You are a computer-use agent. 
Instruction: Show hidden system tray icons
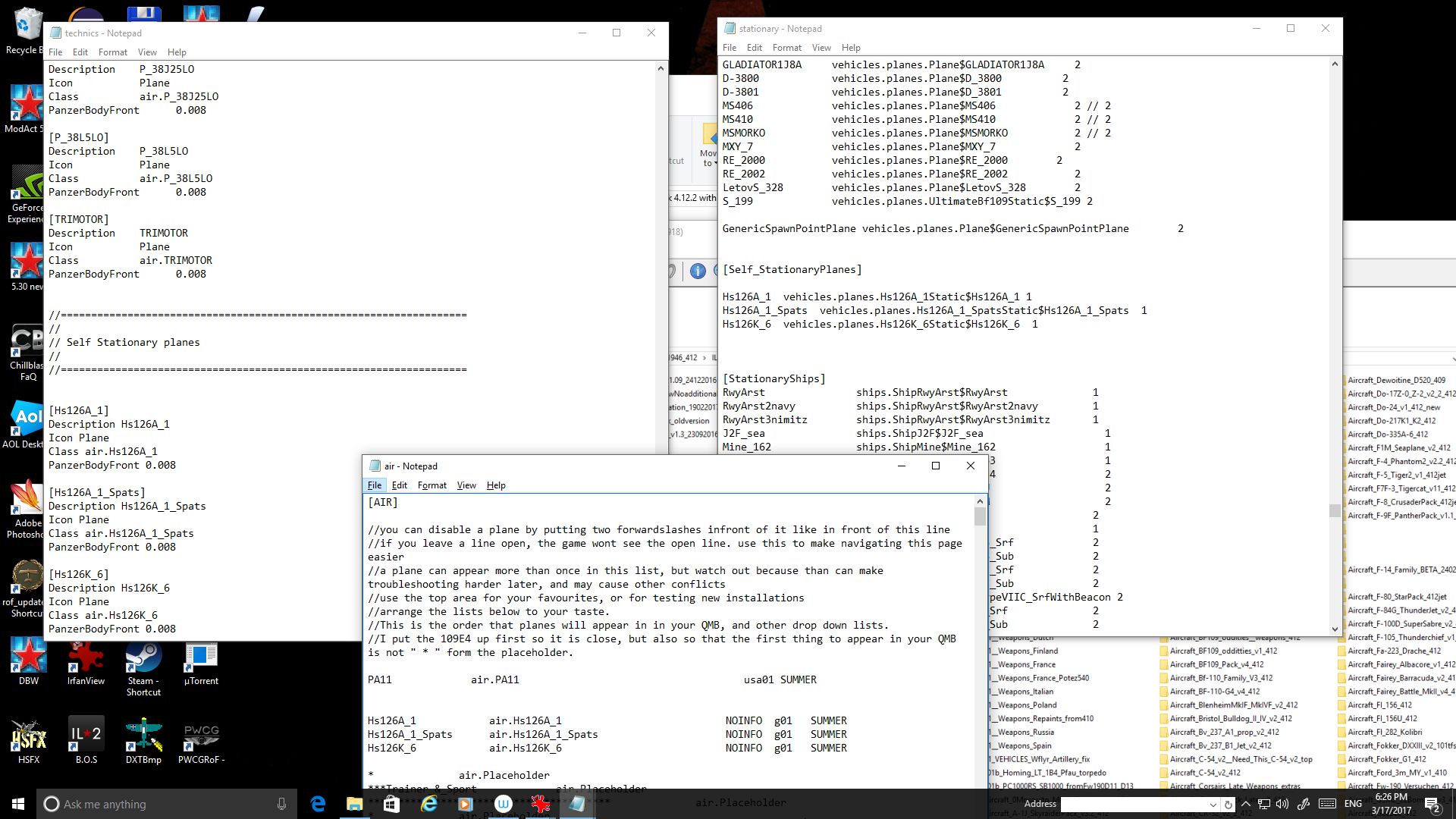click(x=1245, y=804)
